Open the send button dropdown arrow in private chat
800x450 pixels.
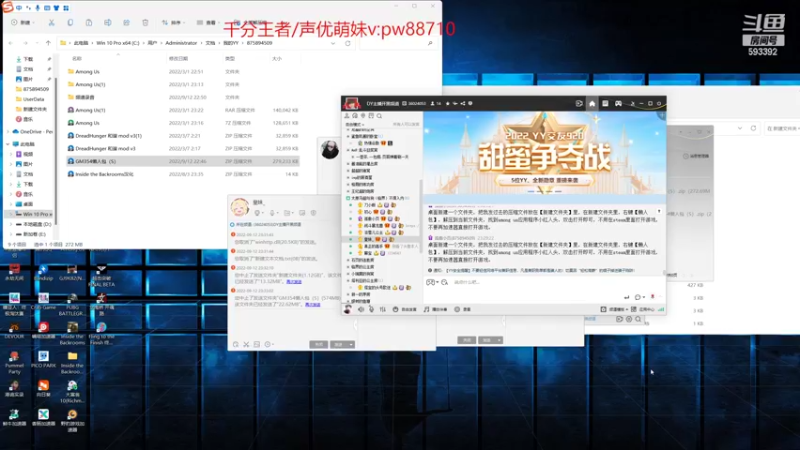point(351,344)
